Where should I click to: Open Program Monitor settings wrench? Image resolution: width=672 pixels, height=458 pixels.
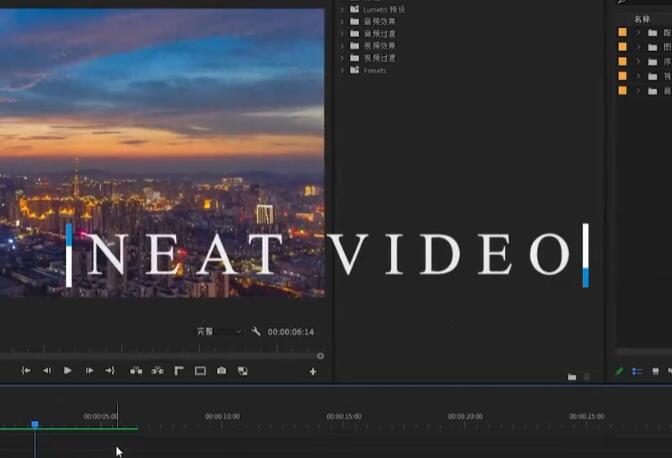point(256,331)
